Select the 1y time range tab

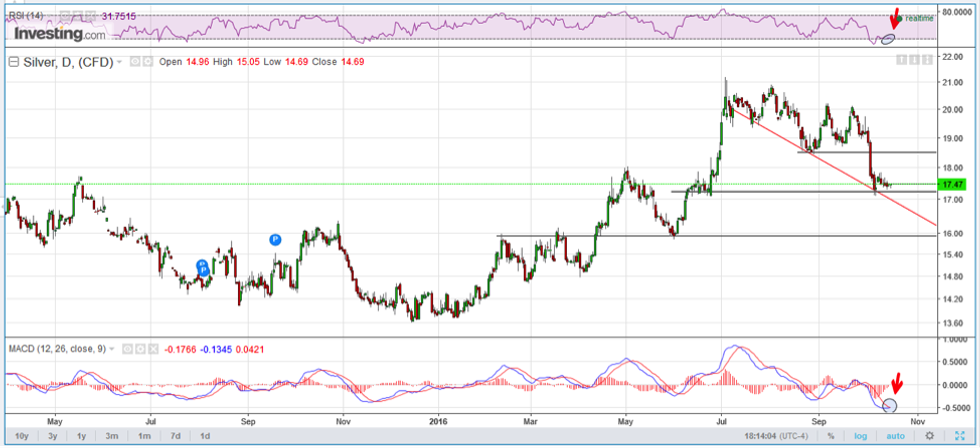(81, 436)
